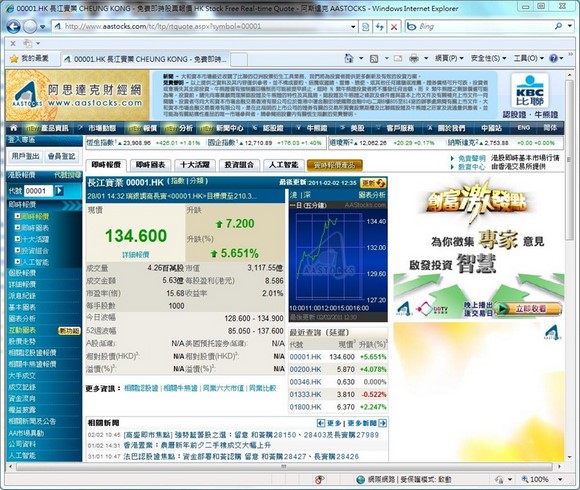Click the intraday price chart thumbnail
Viewport: 580px width, 490px height.
pyautogui.click(x=337, y=261)
